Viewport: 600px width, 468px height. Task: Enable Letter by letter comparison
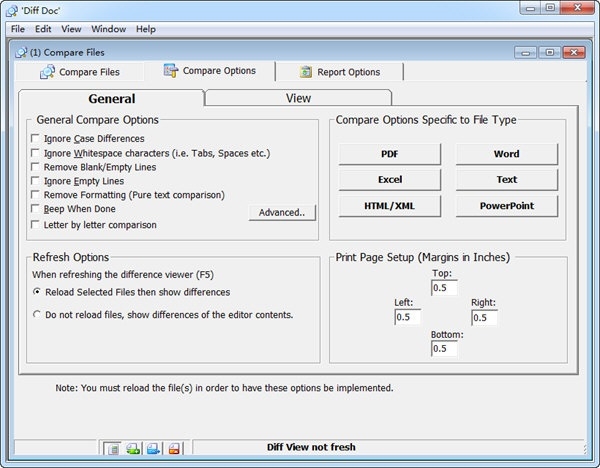(x=35, y=224)
